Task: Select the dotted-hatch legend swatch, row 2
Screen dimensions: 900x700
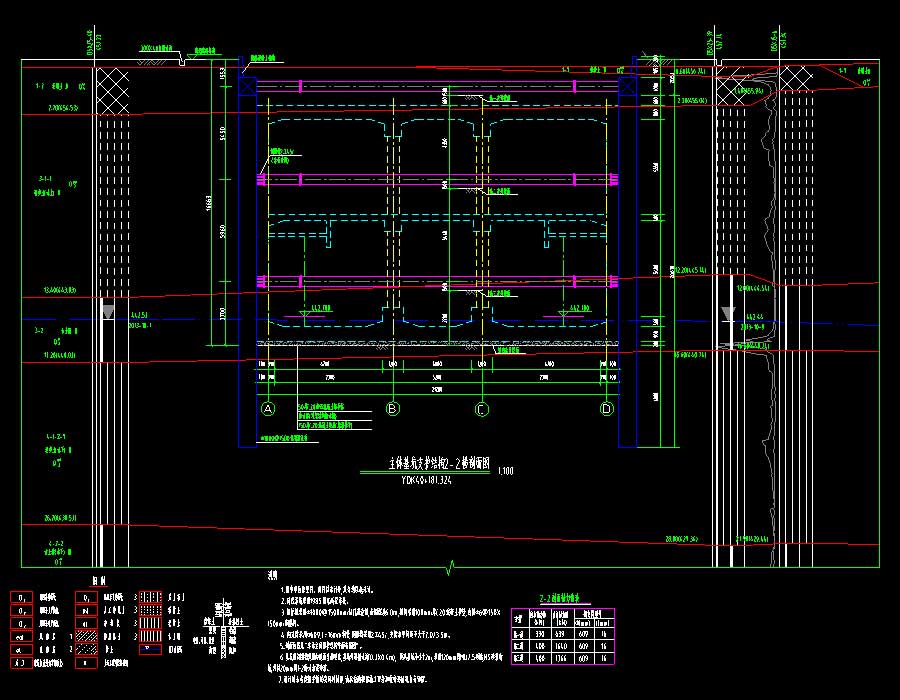Action: (x=86, y=650)
